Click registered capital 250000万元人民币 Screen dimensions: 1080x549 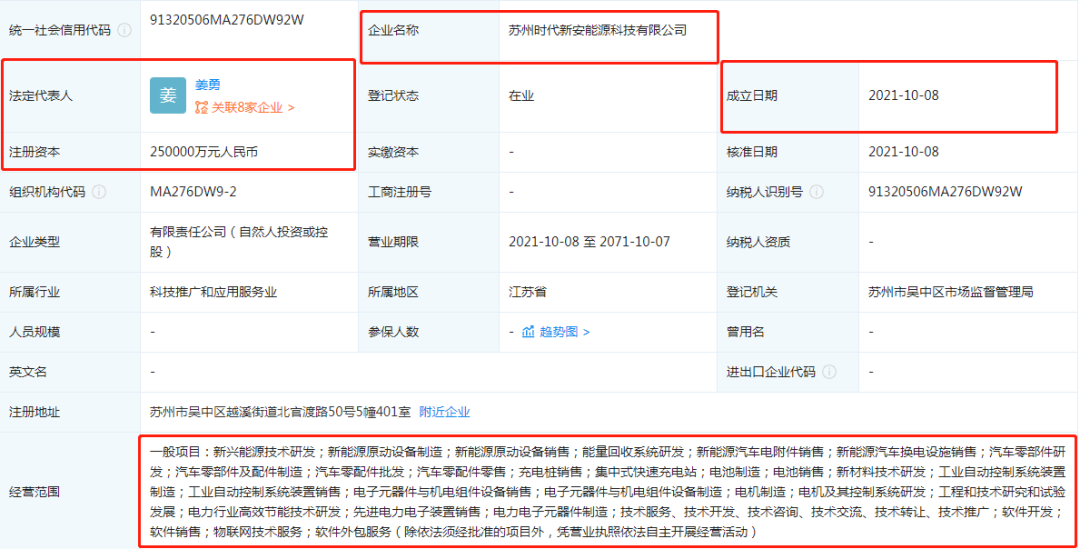tap(204, 152)
